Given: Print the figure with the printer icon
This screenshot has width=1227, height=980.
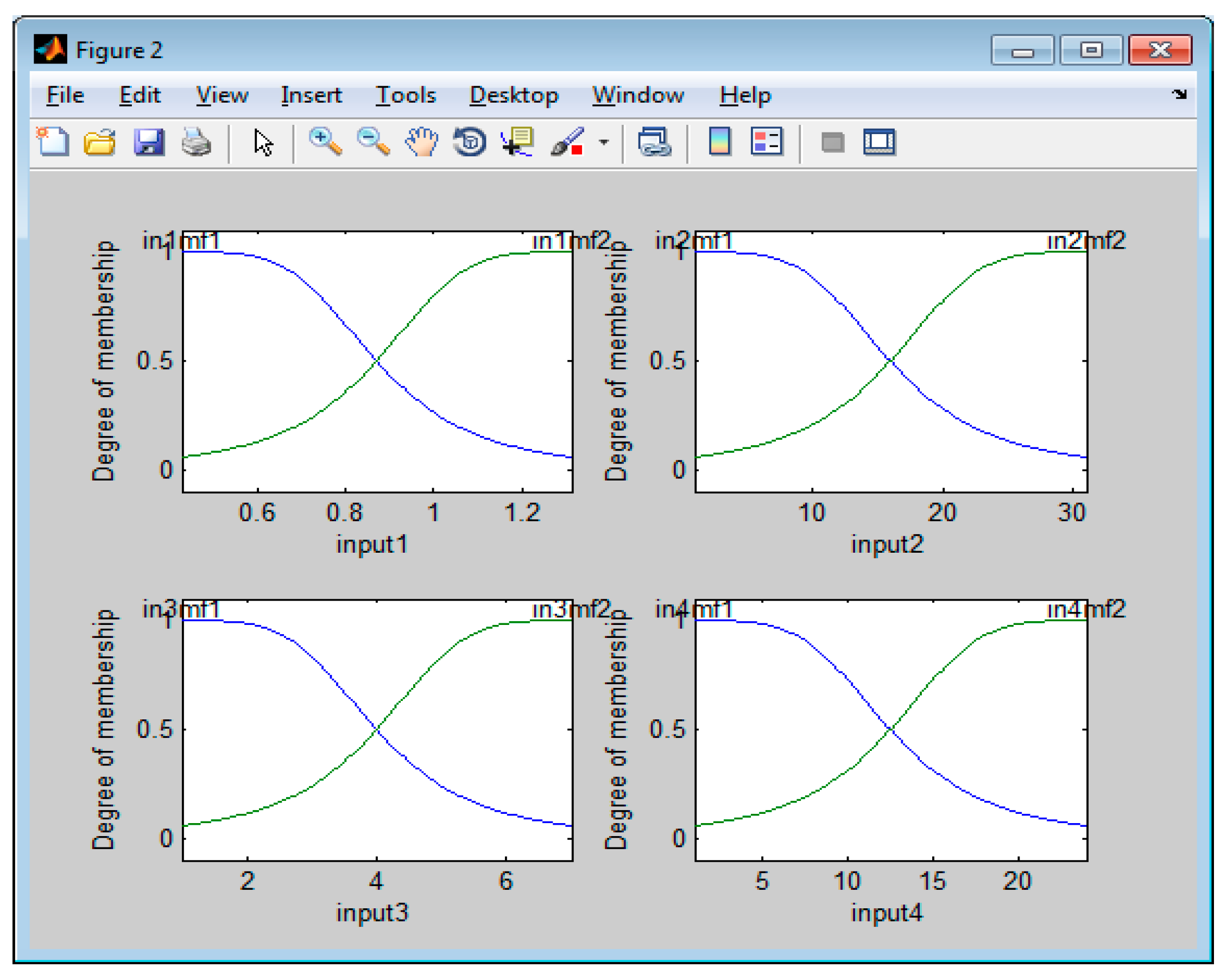Looking at the screenshot, I should click(197, 142).
